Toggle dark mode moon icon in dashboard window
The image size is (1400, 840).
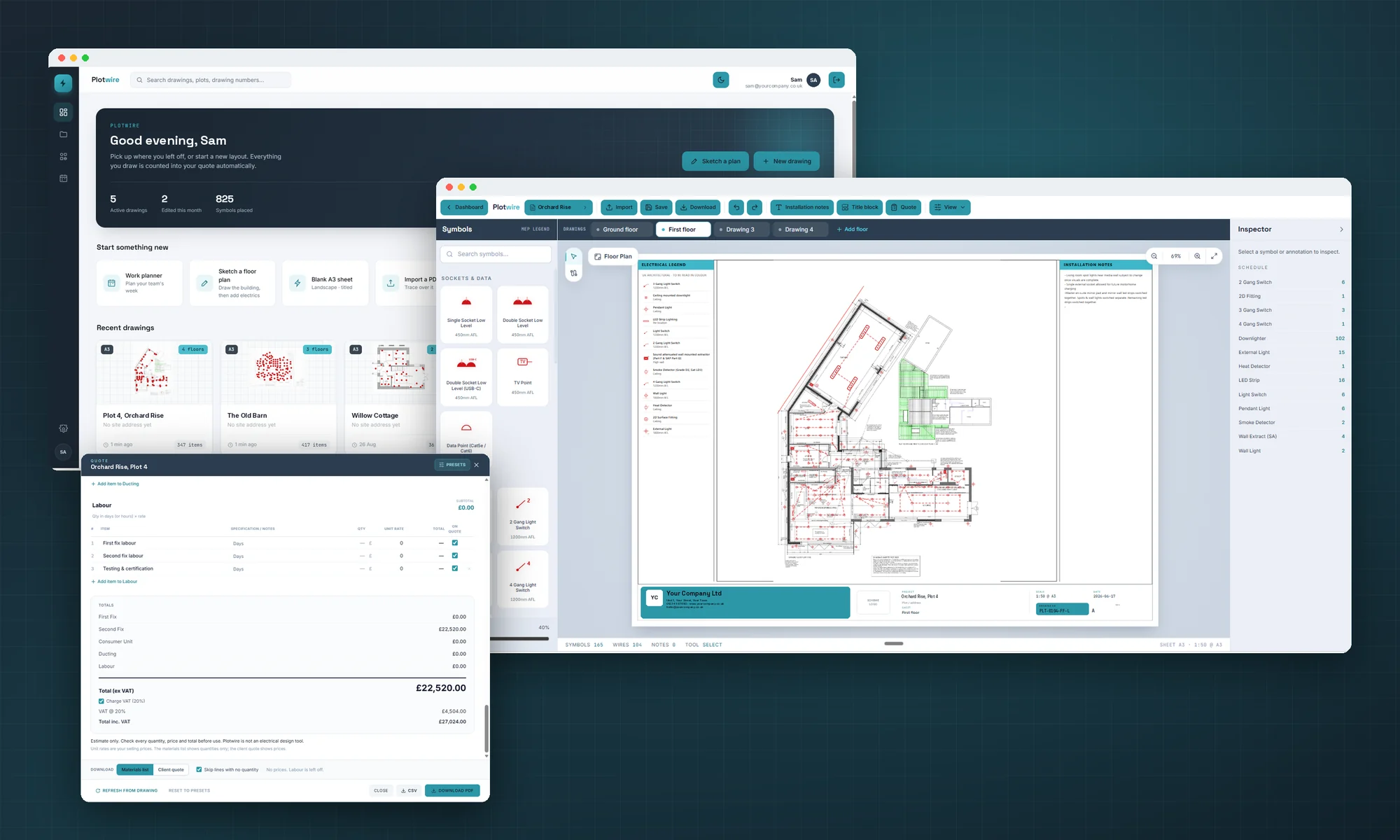coord(721,80)
